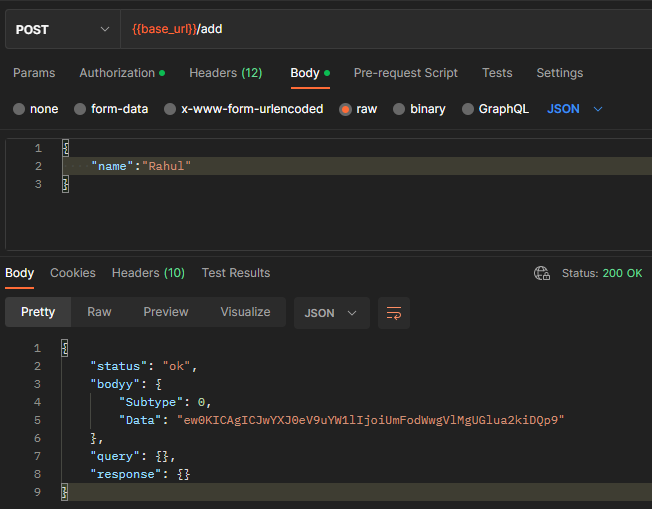Choose the x-www-form-urlencoded radio option
The width and height of the screenshot is (652, 509).
[x=171, y=109]
